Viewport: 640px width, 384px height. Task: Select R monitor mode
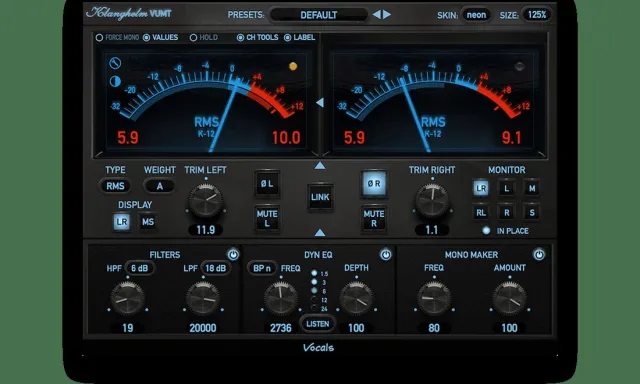(507, 213)
